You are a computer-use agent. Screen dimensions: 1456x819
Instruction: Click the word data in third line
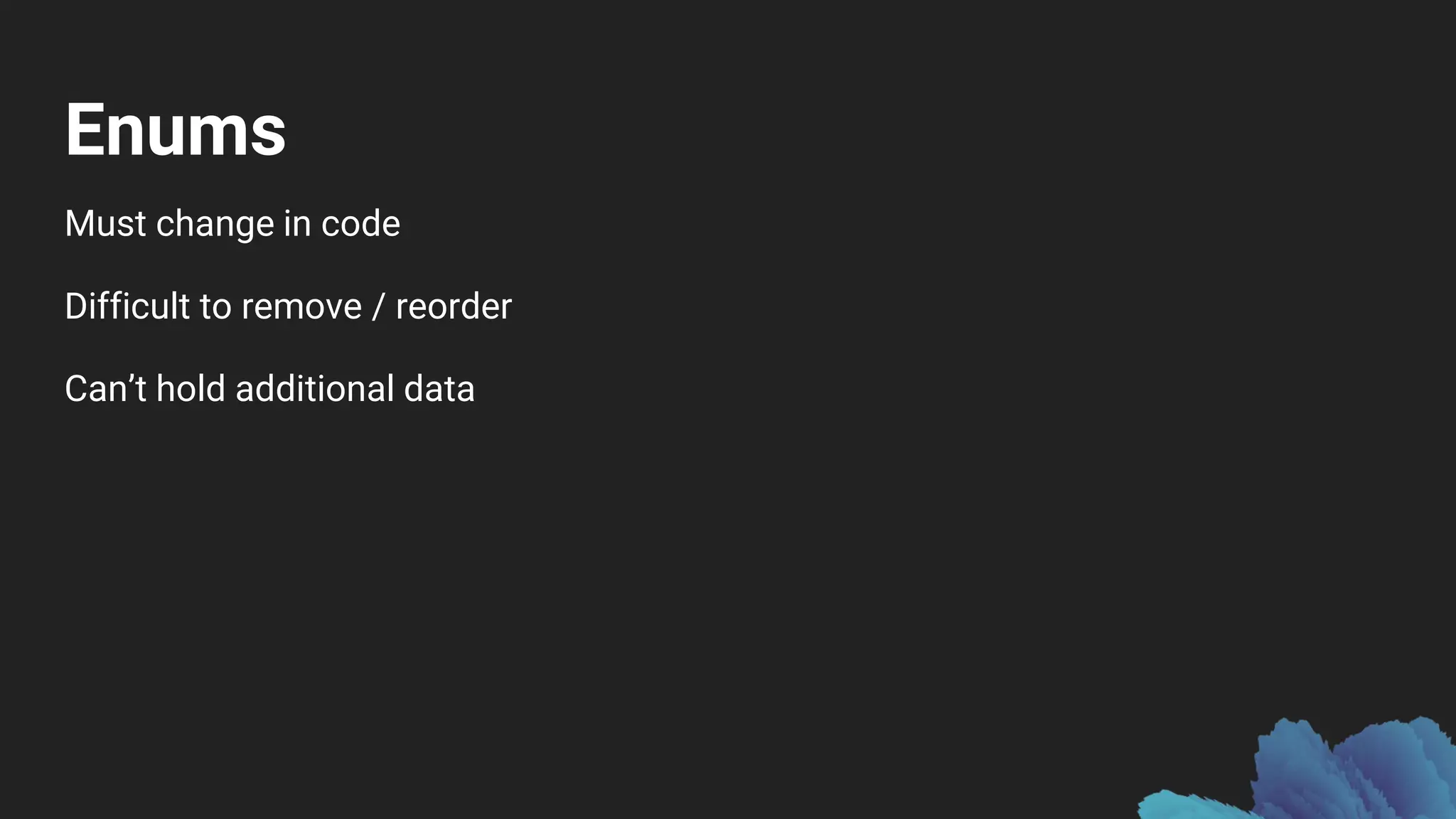439,389
